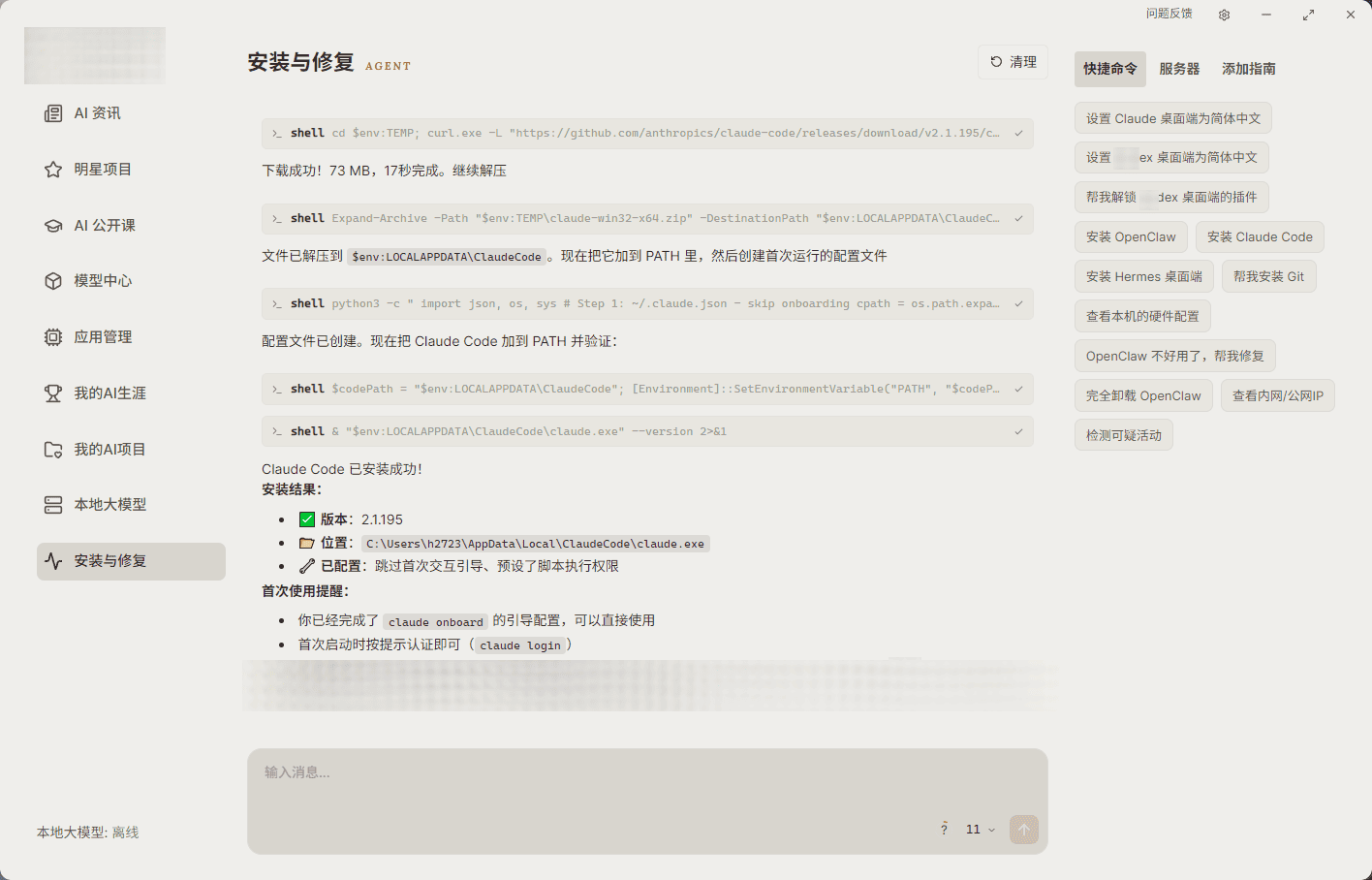The width and height of the screenshot is (1372, 880).
Task: Click terminal icon of the python3 shell row
Action: (x=277, y=304)
